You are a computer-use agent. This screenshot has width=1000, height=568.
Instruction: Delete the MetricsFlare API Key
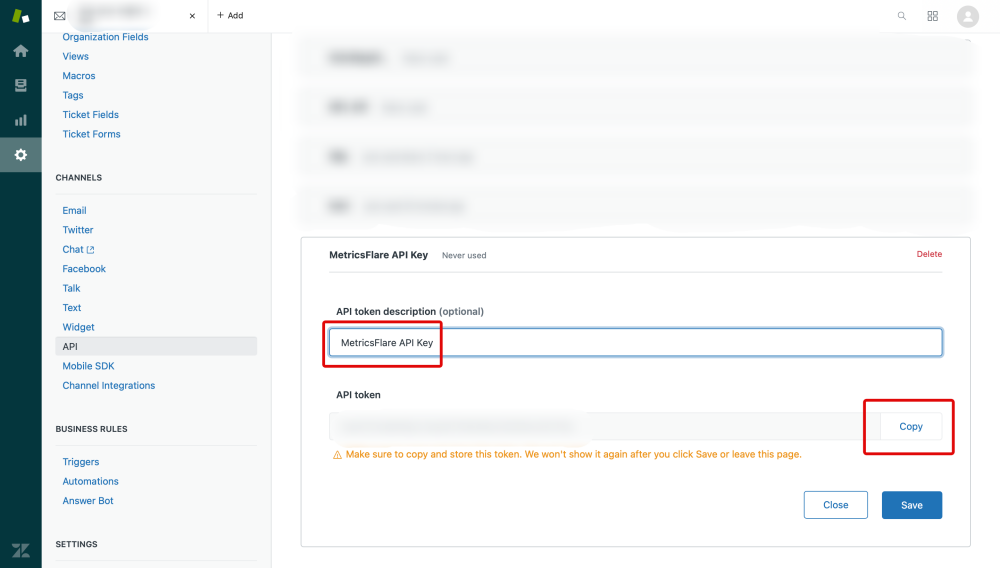click(x=929, y=254)
